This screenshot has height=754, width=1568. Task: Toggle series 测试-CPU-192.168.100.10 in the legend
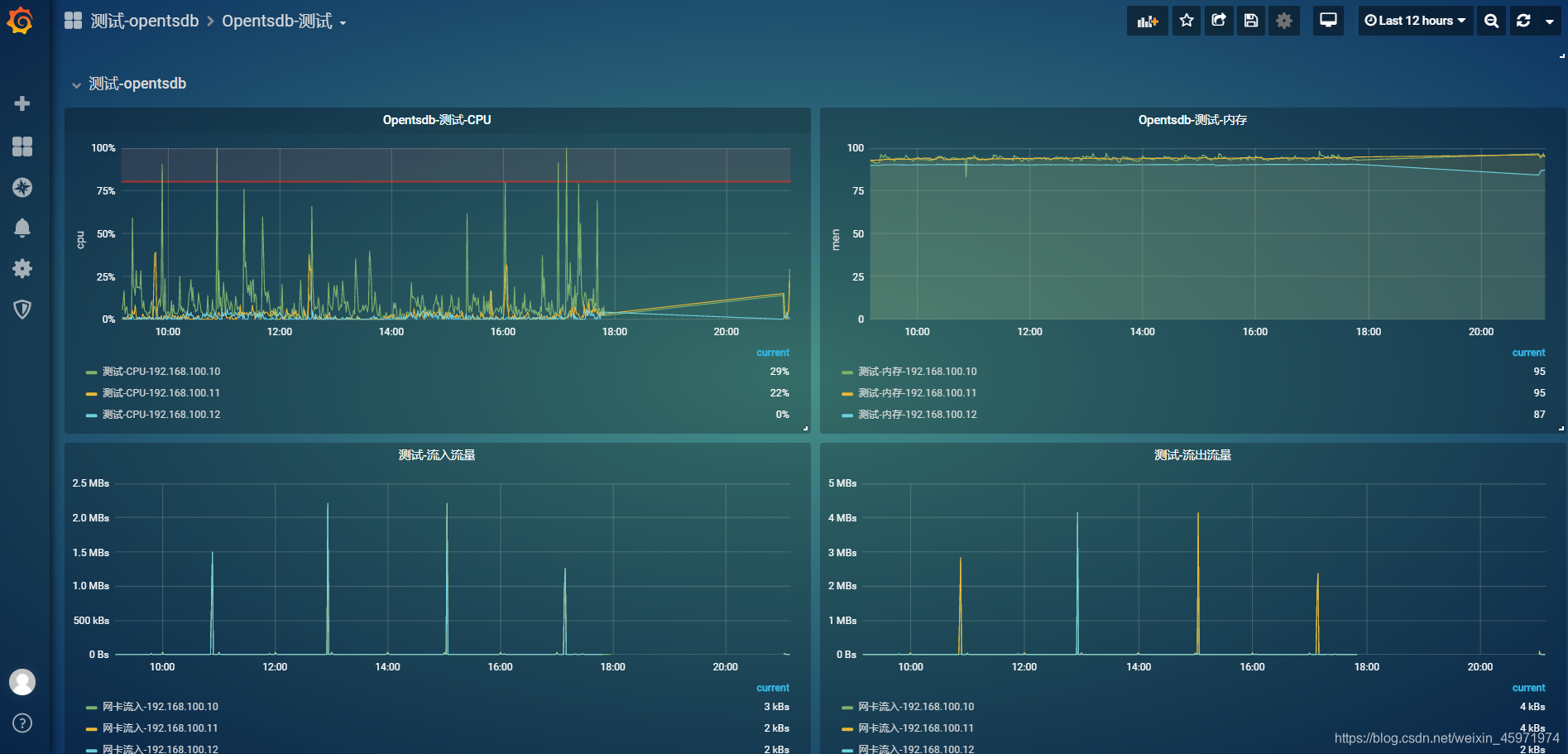coord(161,372)
